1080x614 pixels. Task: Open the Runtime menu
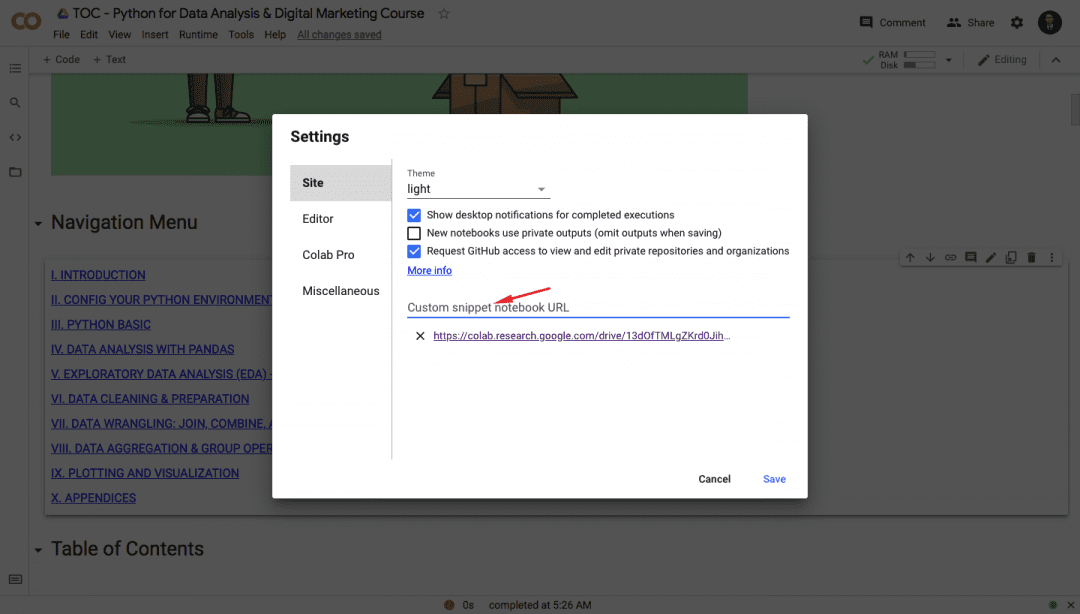pyautogui.click(x=198, y=33)
